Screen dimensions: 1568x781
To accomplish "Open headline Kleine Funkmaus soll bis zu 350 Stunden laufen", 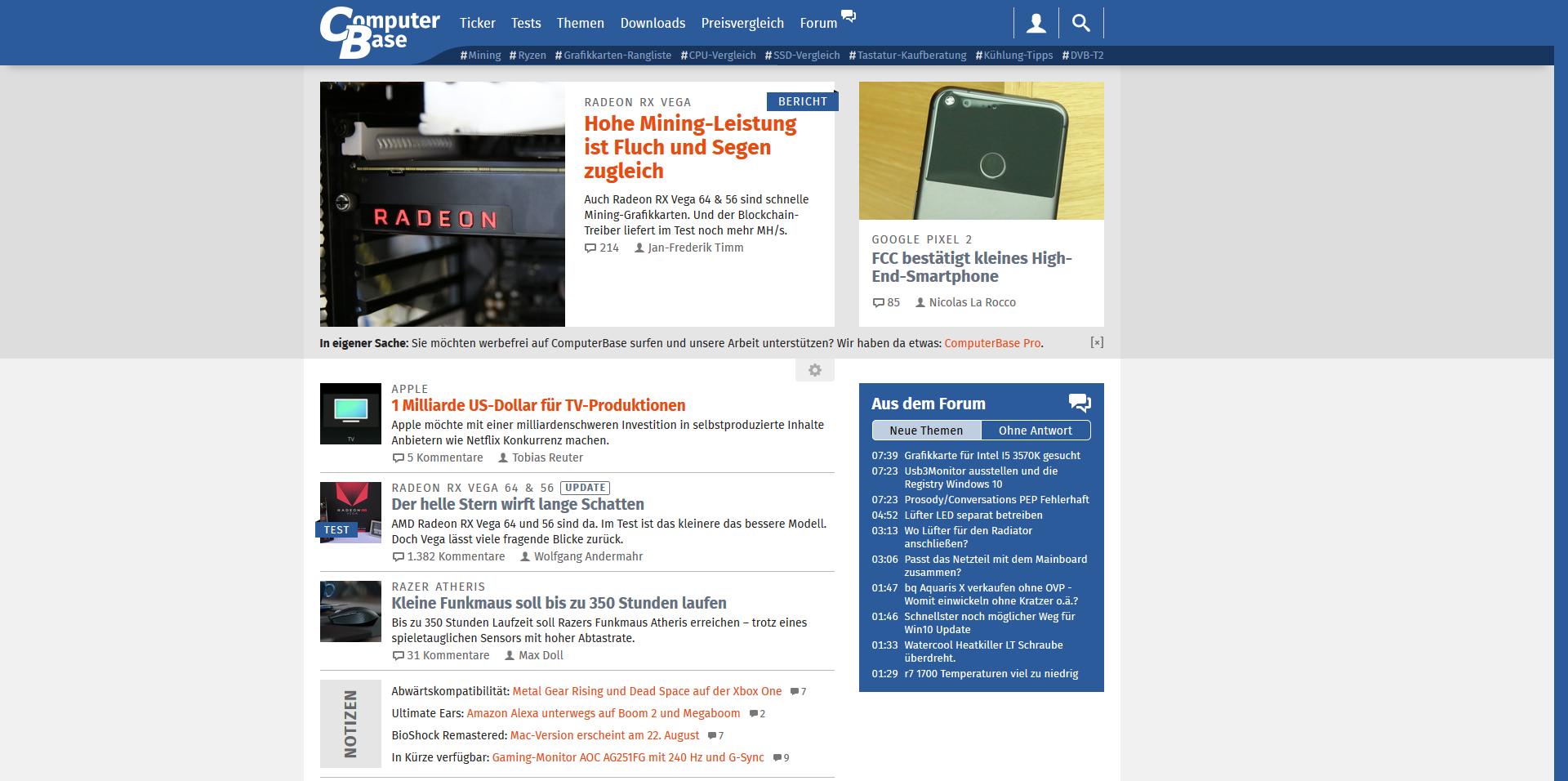I will tap(559, 603).
